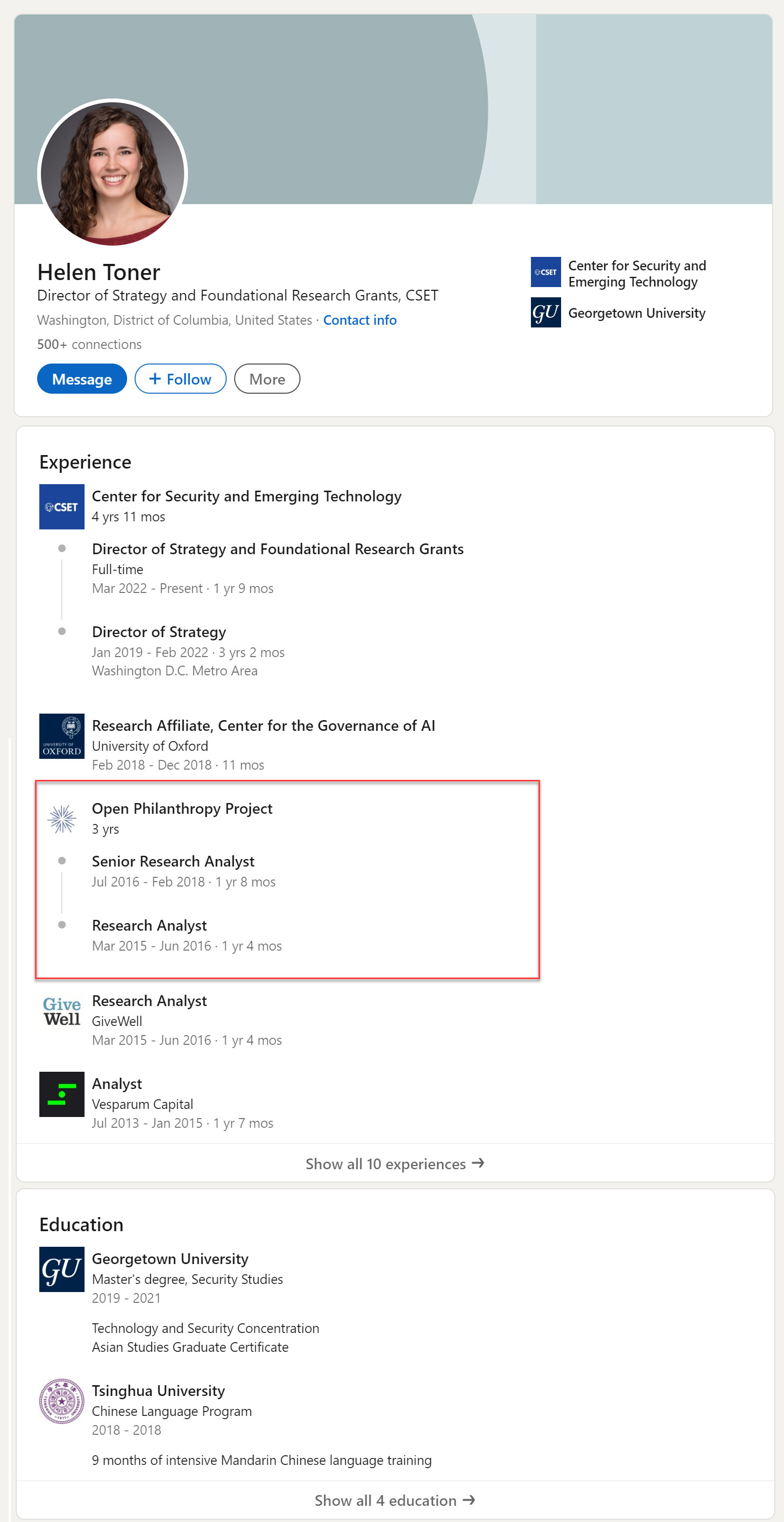
Task: Show all 10 experiences
Action: (395, 1163)
